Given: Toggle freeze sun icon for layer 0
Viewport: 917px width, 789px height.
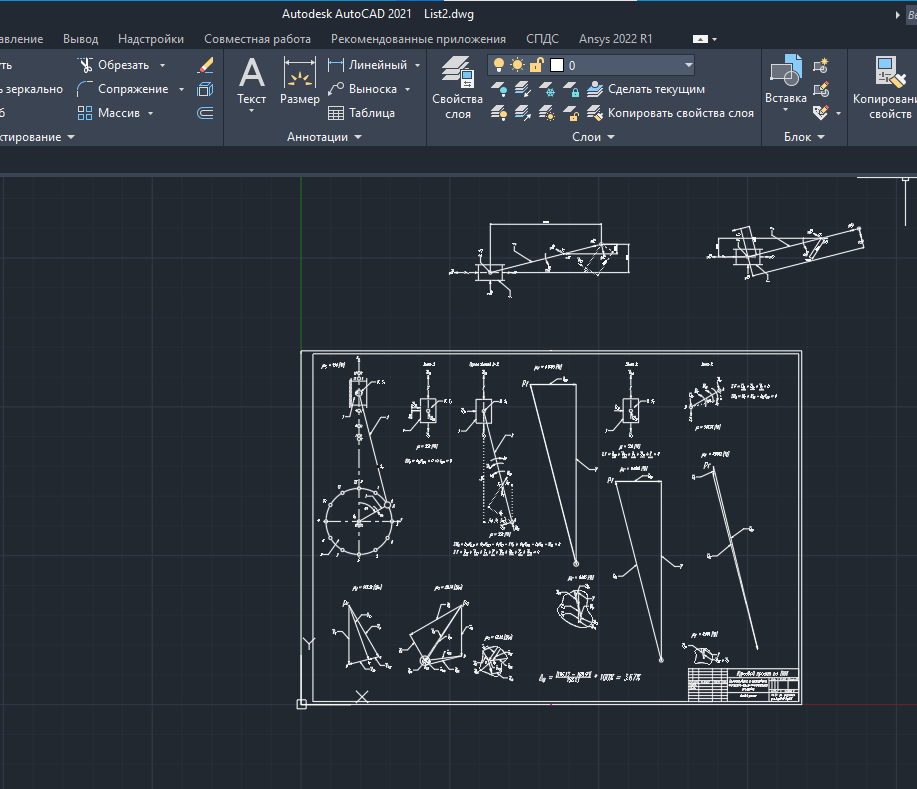Looking at the screenshot, I should (x=517, y=65).
